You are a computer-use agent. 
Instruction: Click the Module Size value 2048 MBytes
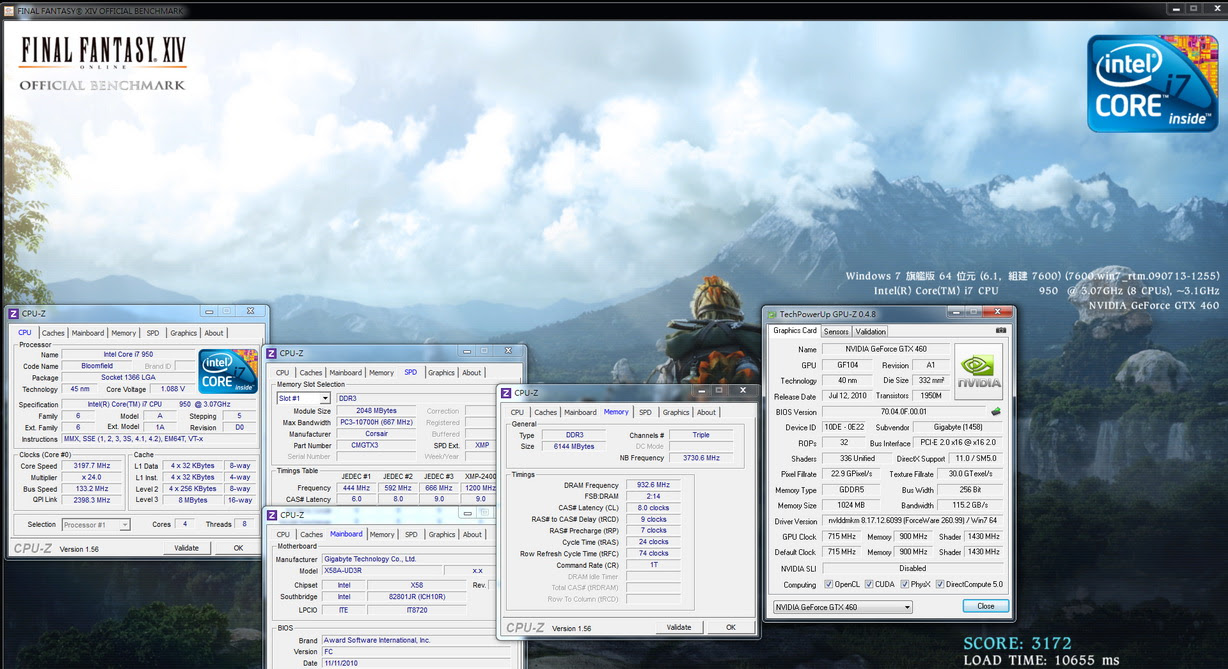pos(376,411)
